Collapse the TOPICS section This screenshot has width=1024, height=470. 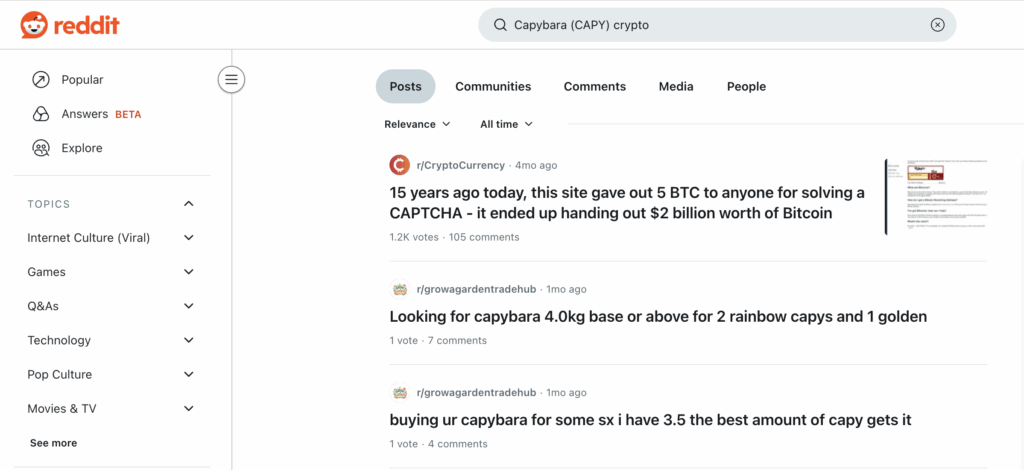point(189,204)
